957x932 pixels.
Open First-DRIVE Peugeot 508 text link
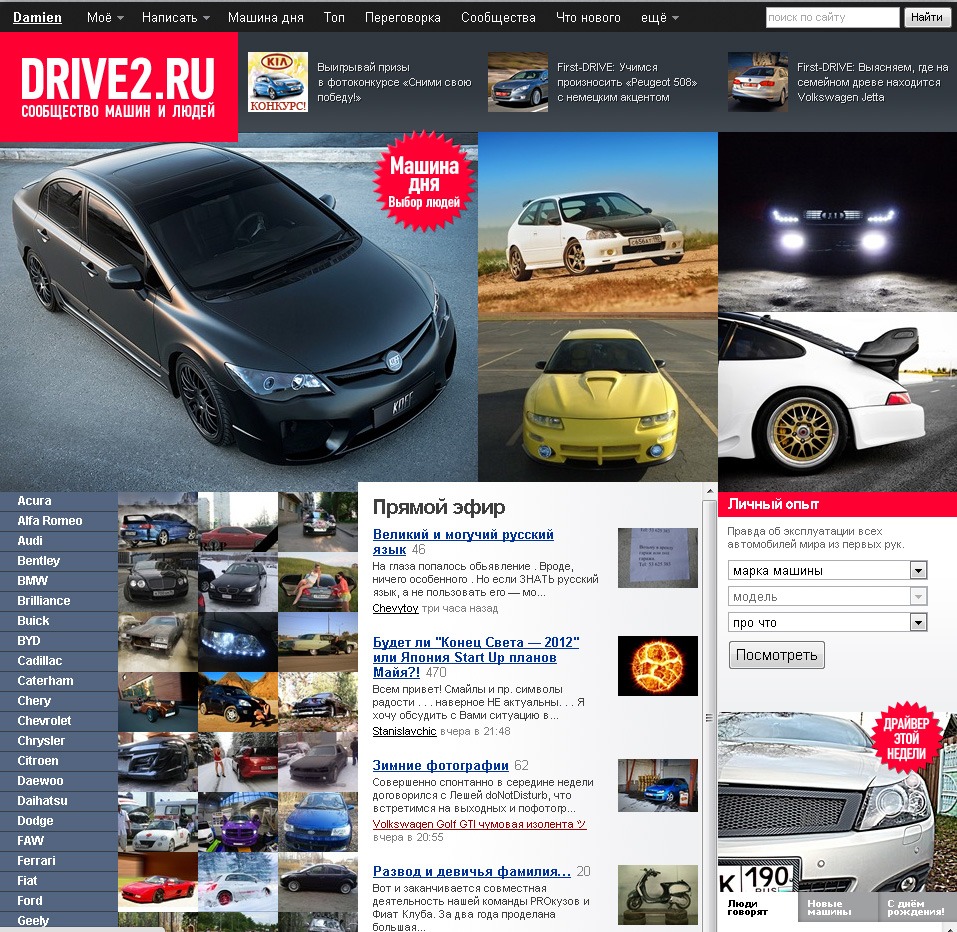pyautogui.click(x=627, y=82)
